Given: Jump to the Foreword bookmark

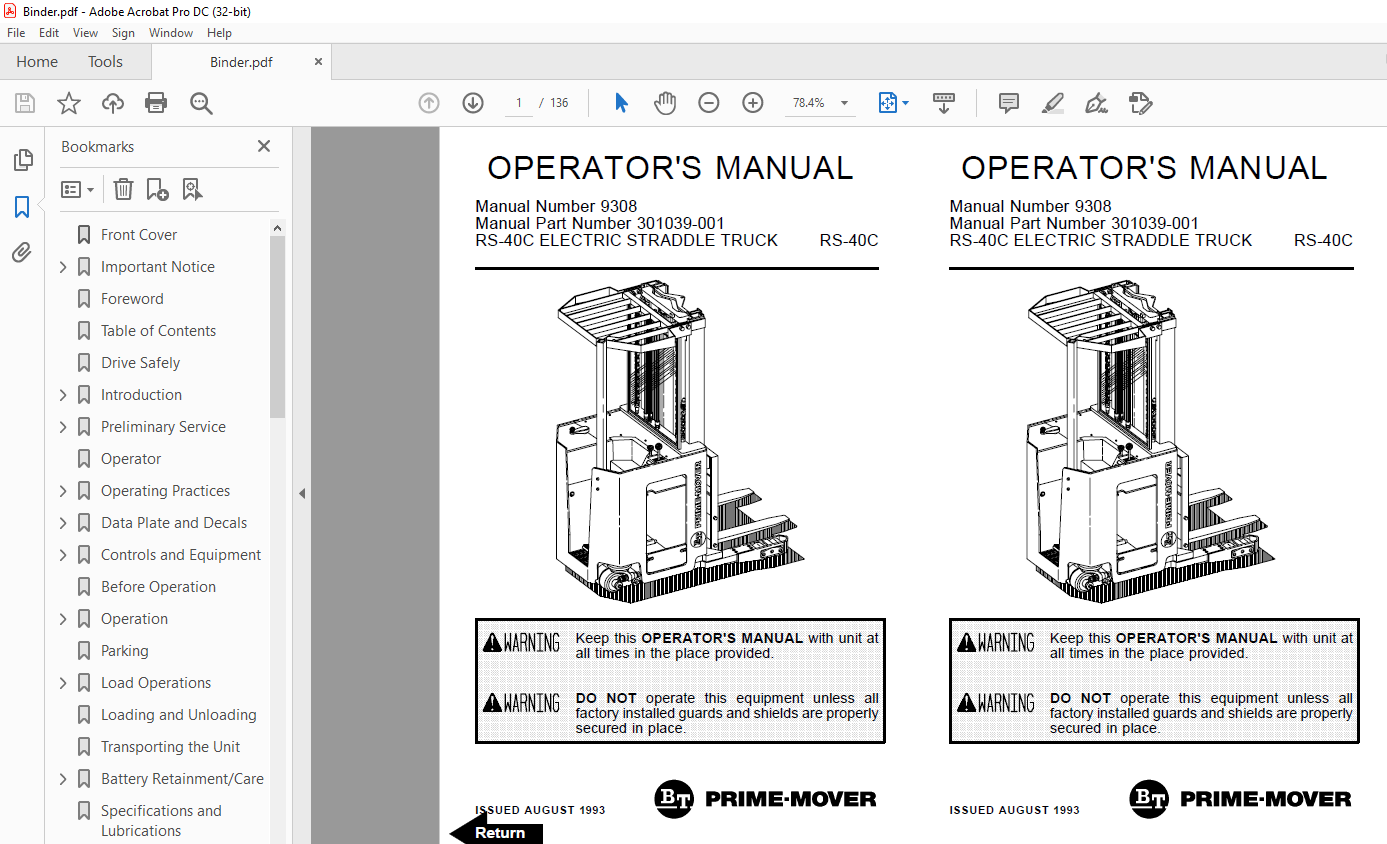Looking at the screenshot, I should (x=132, y=299).
